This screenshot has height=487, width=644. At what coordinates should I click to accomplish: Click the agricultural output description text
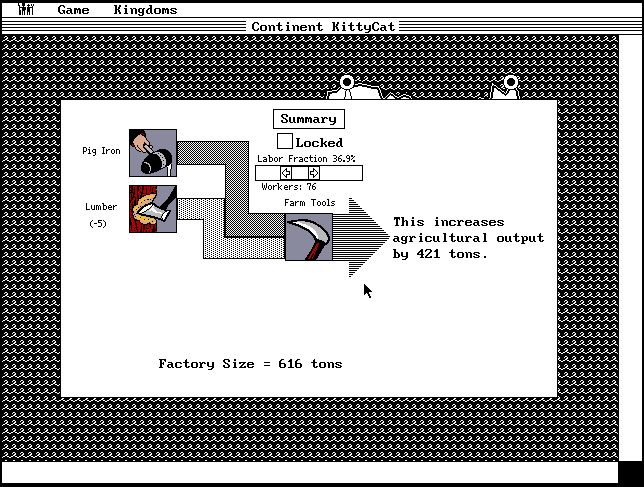pos(468,238)
